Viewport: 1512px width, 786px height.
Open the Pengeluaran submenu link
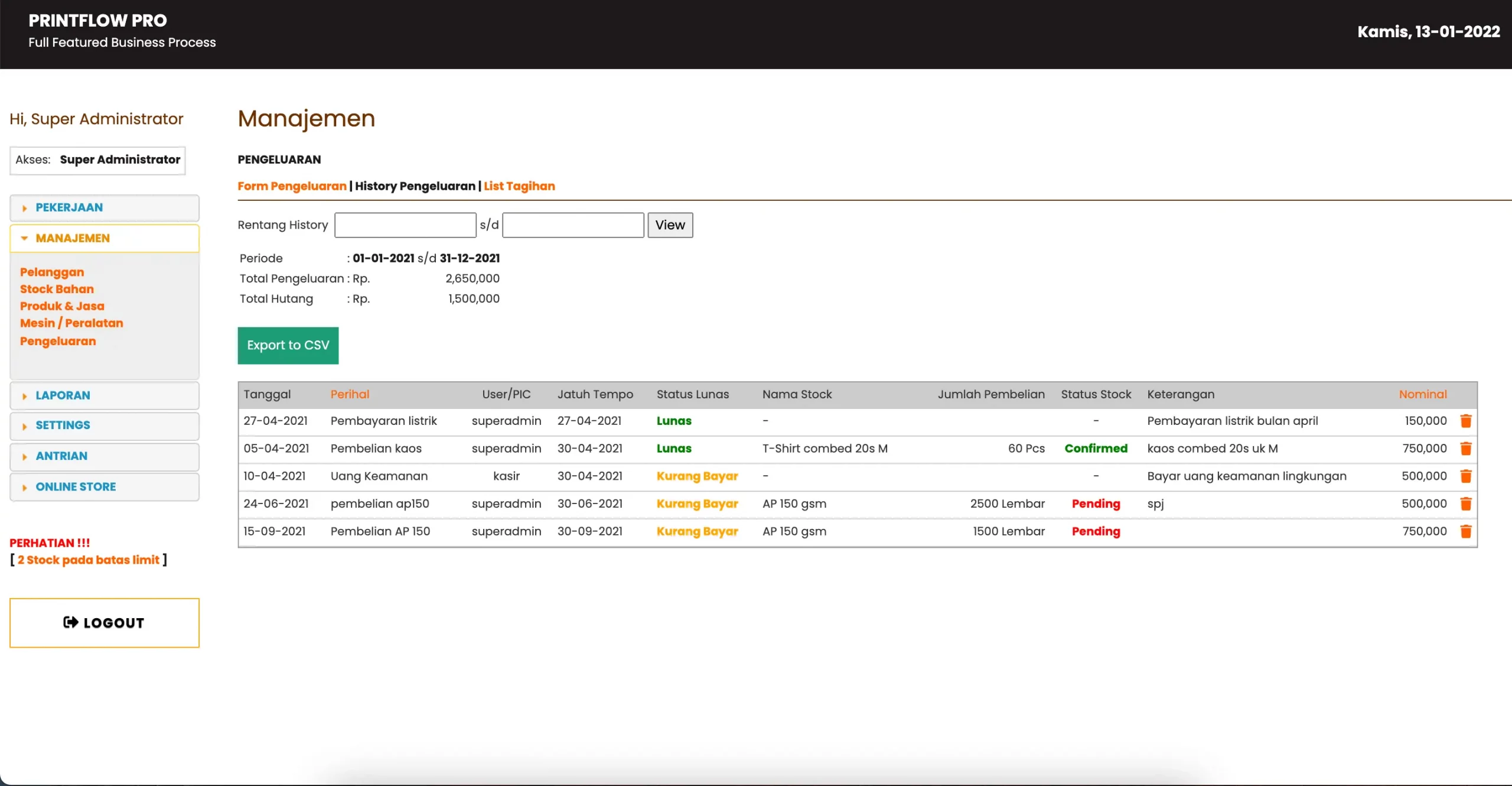click(58, 341)
